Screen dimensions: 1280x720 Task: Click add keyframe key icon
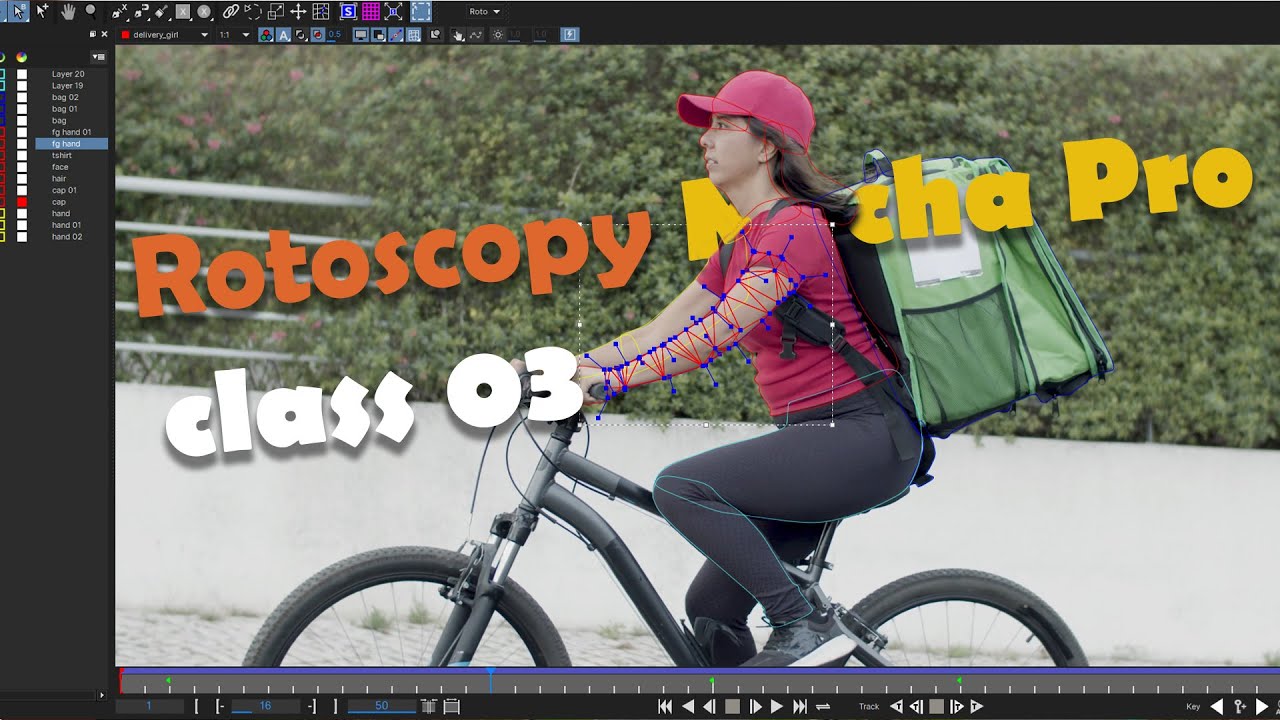1241,706
